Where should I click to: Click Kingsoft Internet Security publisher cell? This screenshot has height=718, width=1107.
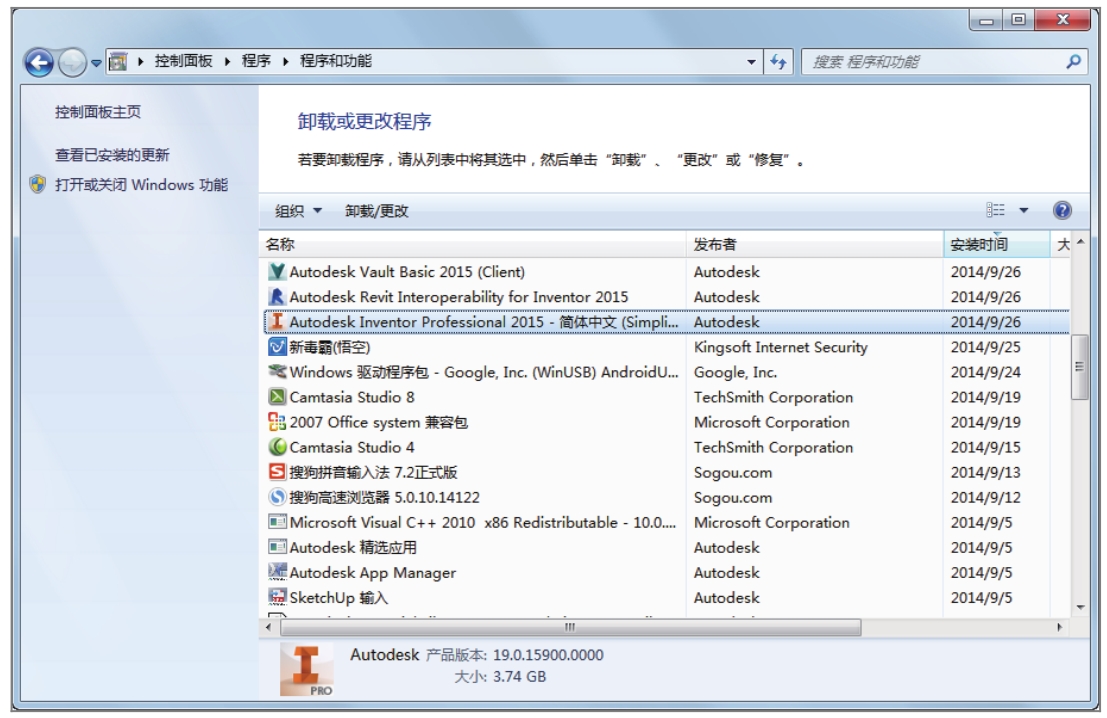[x=781, y=347]
